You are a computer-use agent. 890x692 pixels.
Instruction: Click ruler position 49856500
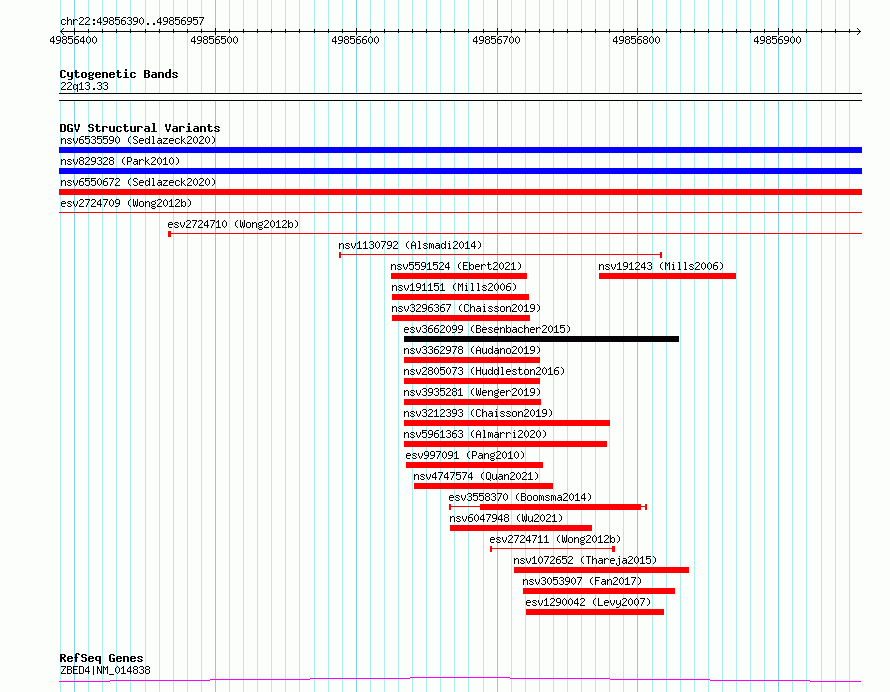[215, 40]
